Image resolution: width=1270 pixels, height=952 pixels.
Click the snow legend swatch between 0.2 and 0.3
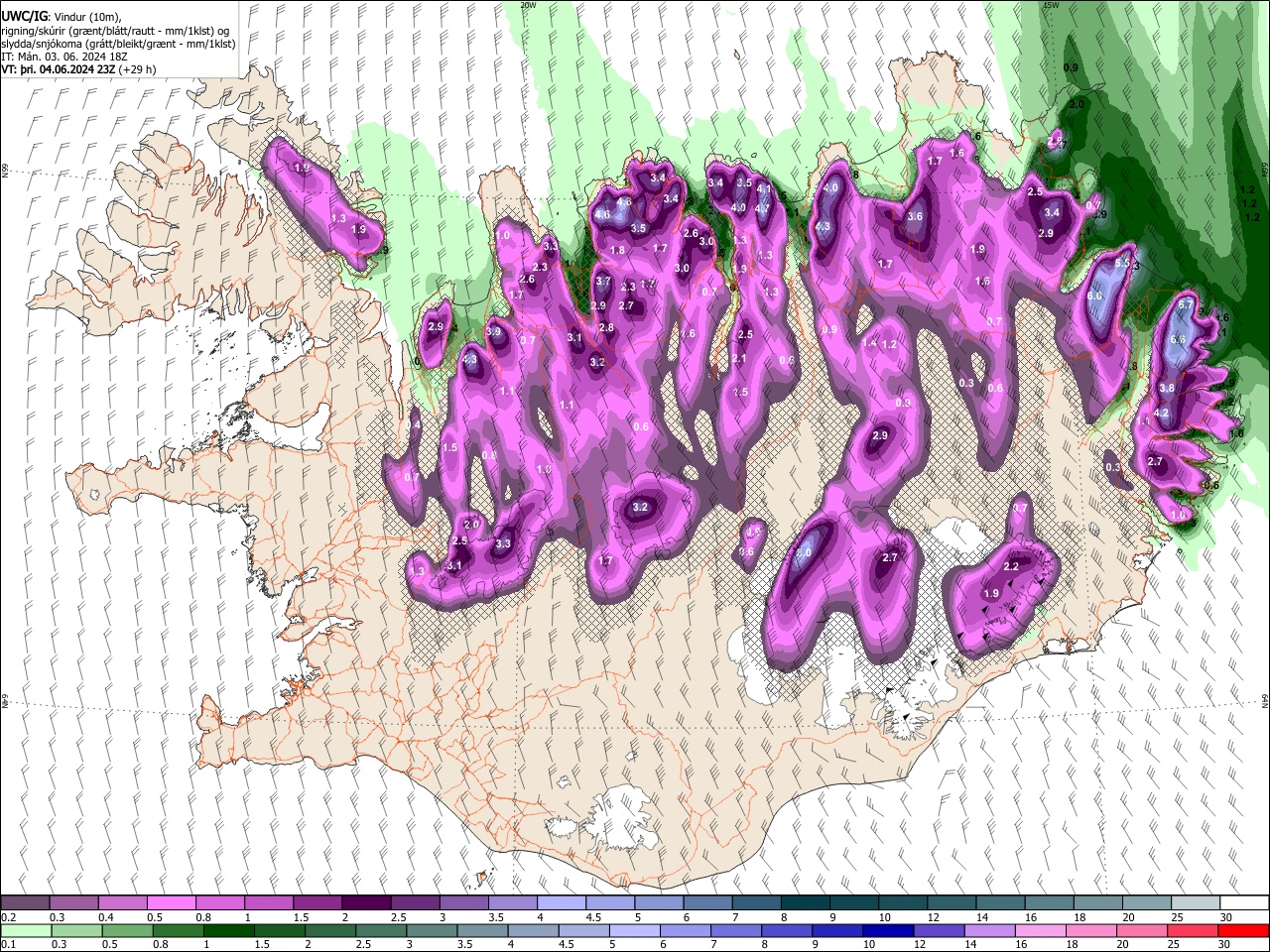pyautogui.click(x=26, y=902)
